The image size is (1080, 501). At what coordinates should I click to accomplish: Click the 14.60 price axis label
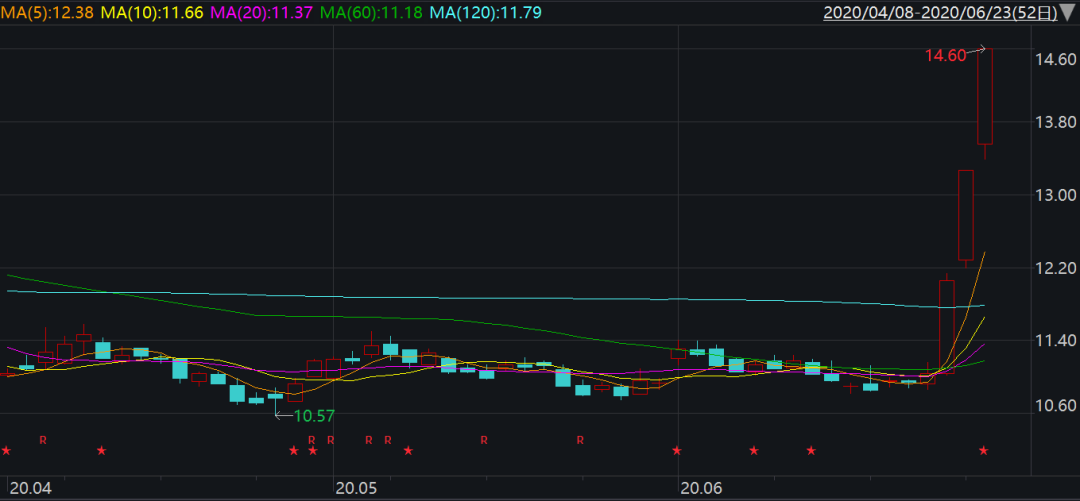coord(1057,60)
